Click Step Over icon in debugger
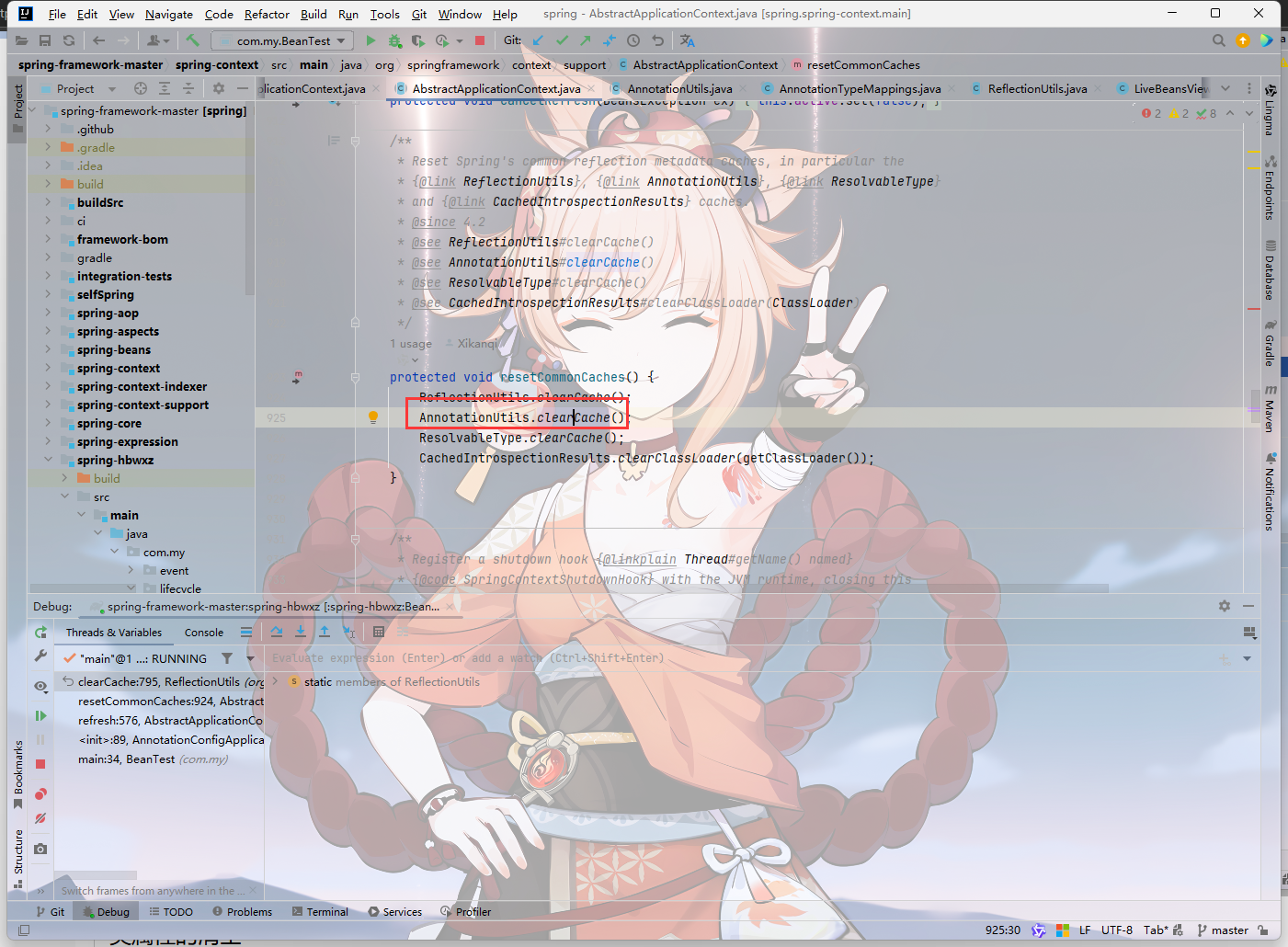 tap(277, 632)
